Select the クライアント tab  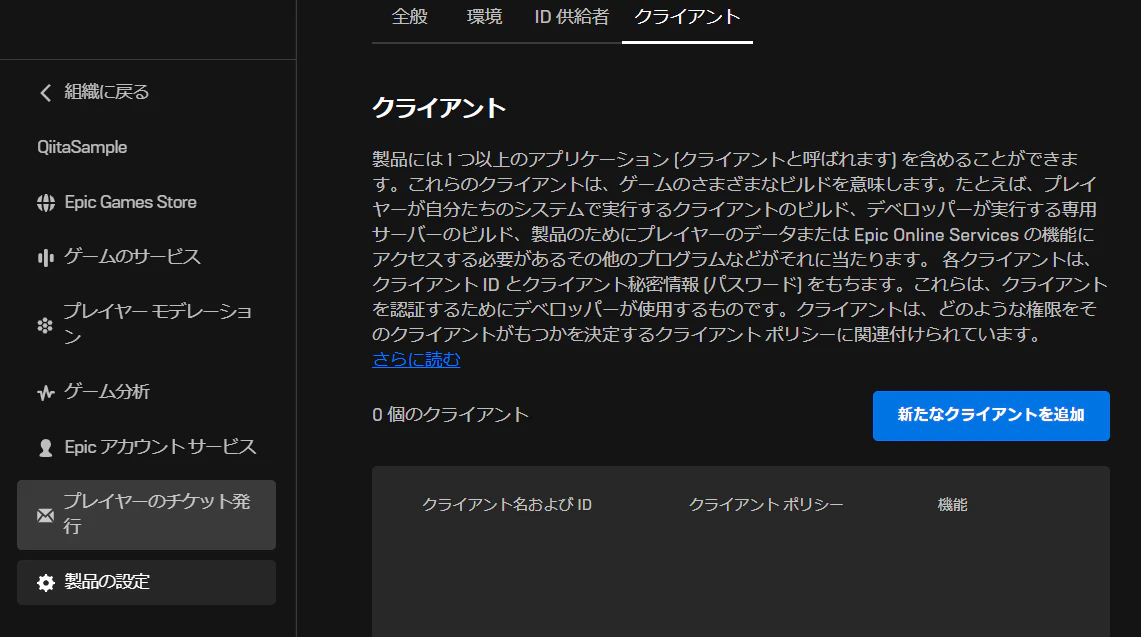688,17
